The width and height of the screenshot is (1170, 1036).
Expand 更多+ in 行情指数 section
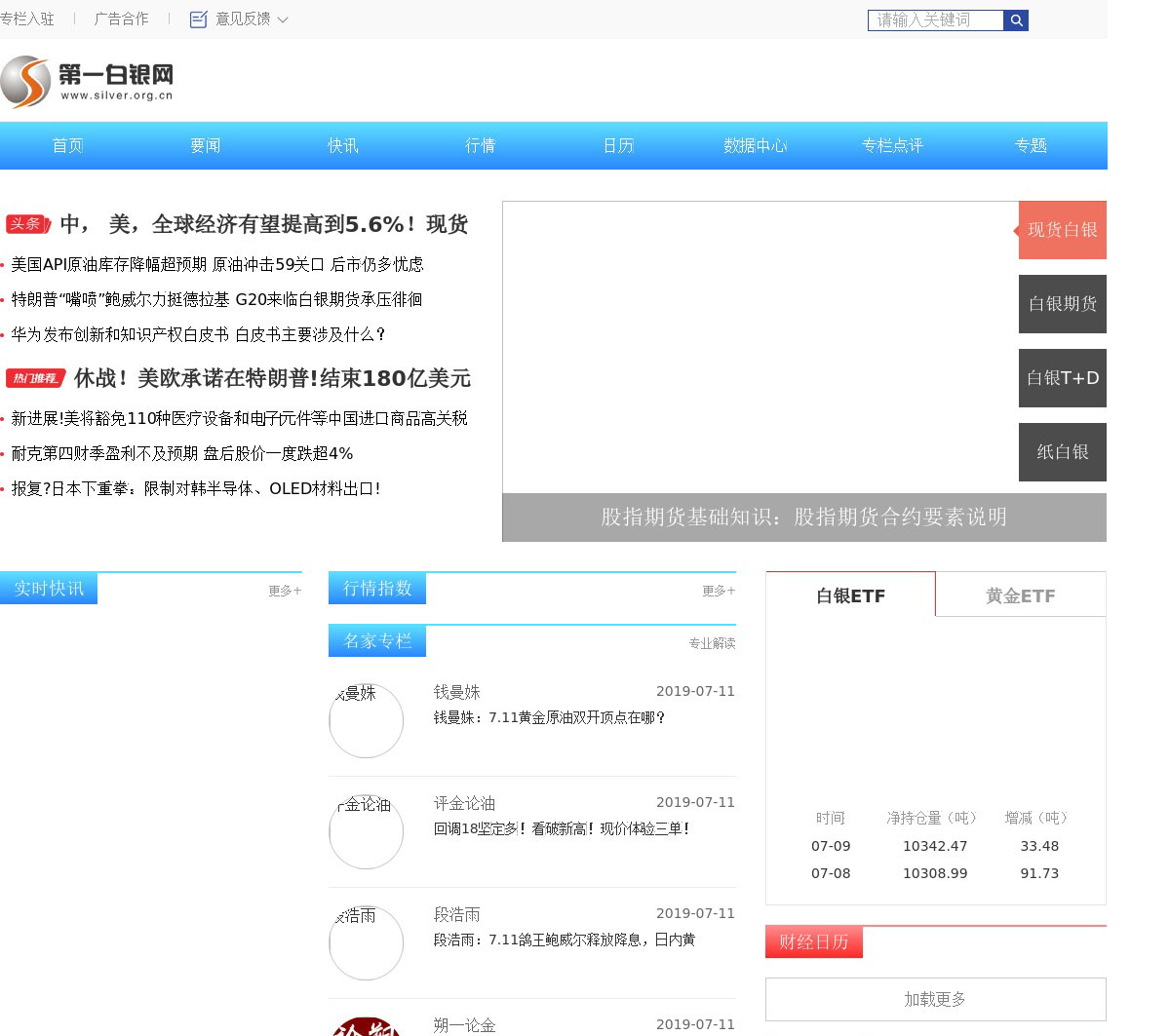(x=719, y=591)
